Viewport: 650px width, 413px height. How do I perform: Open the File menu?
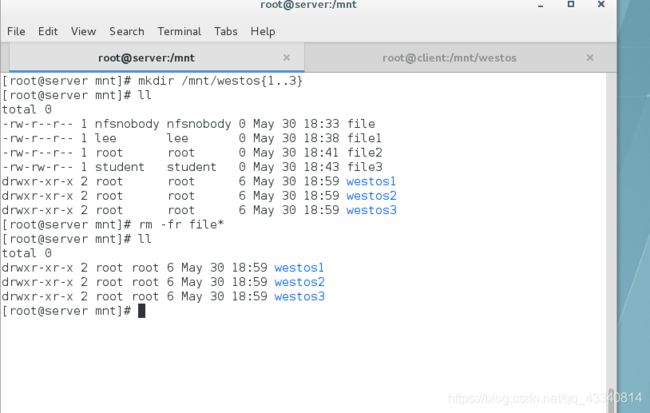click(16, 32)
